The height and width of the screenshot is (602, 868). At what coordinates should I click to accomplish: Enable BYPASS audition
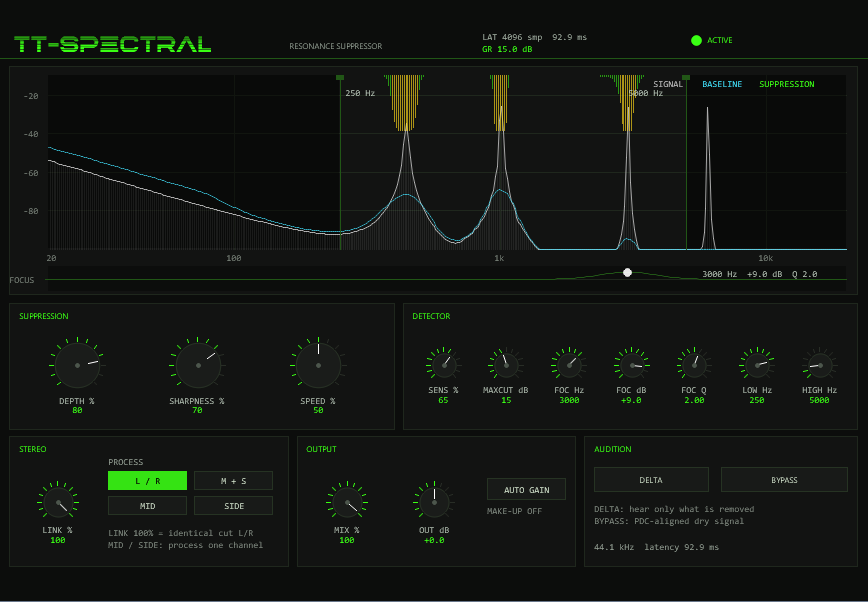[784, 480]
